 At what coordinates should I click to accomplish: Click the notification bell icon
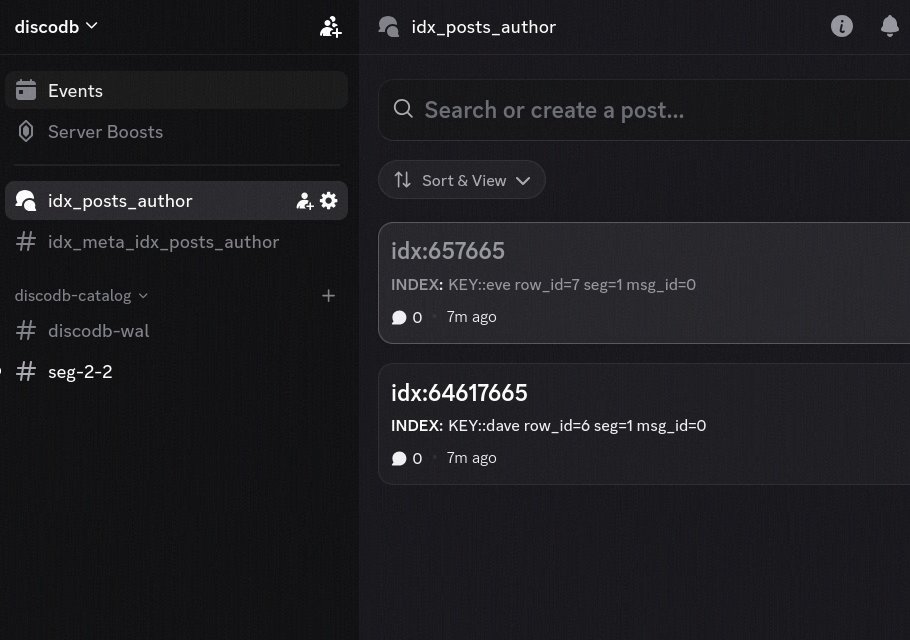pyautogui.click(x=890, y=26)
